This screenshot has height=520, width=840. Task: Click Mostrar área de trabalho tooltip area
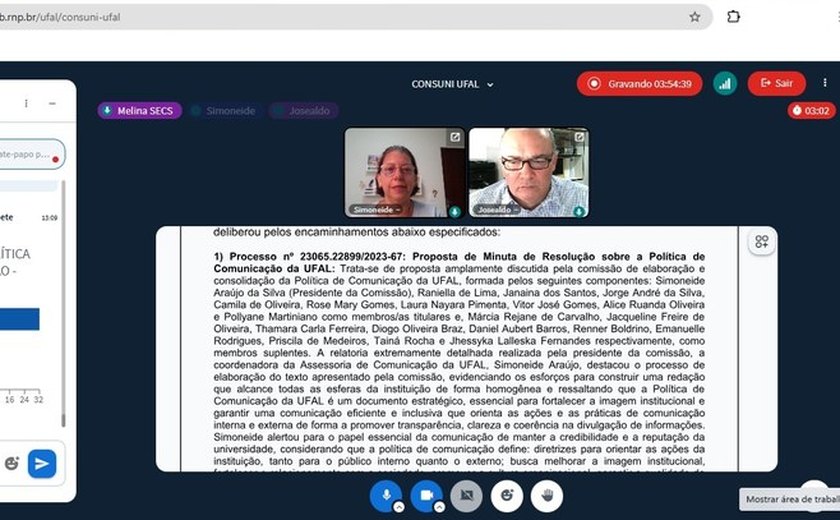tap(790, 499)
